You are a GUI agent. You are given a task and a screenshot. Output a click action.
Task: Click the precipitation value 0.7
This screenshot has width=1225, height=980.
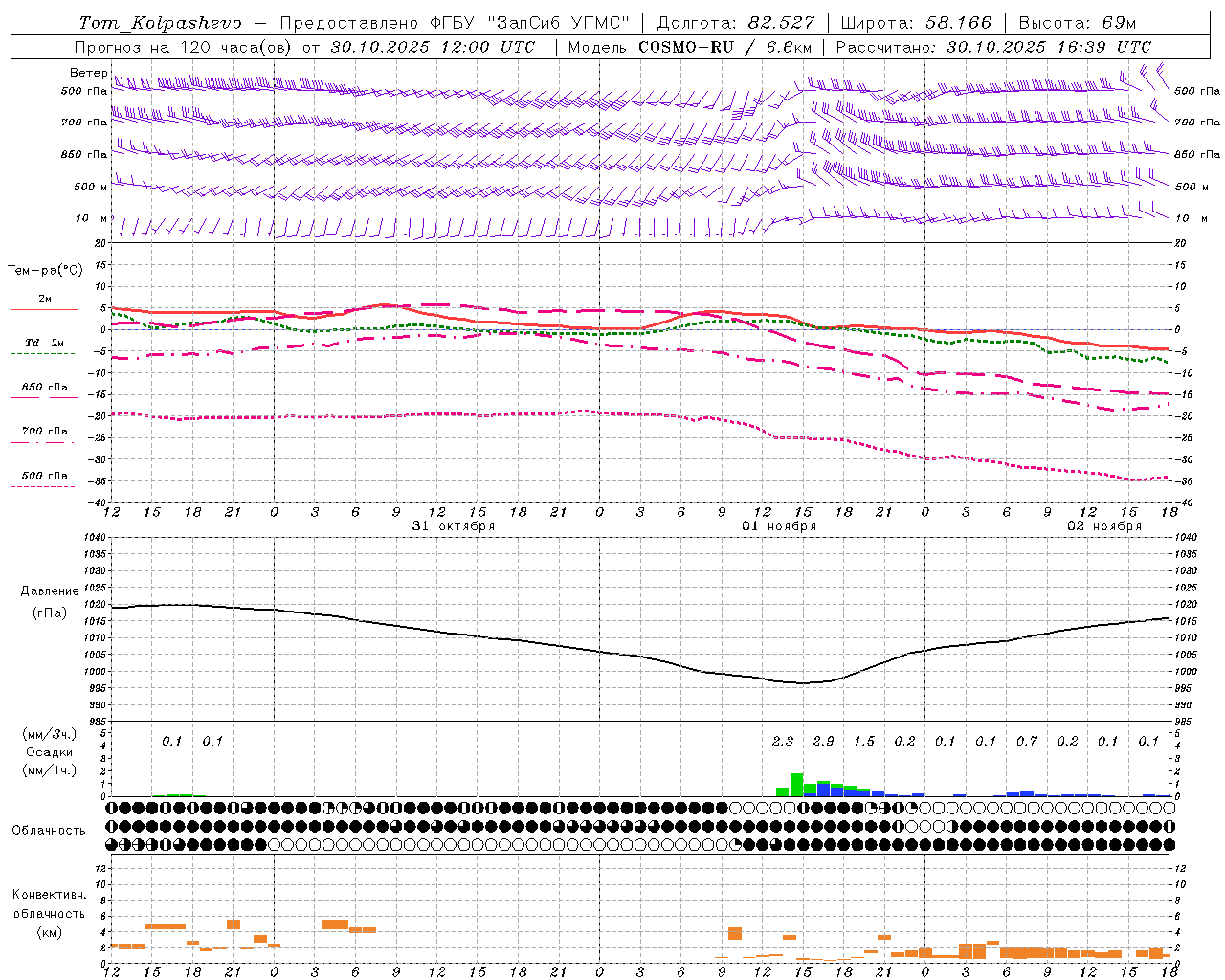(1027, 742)
